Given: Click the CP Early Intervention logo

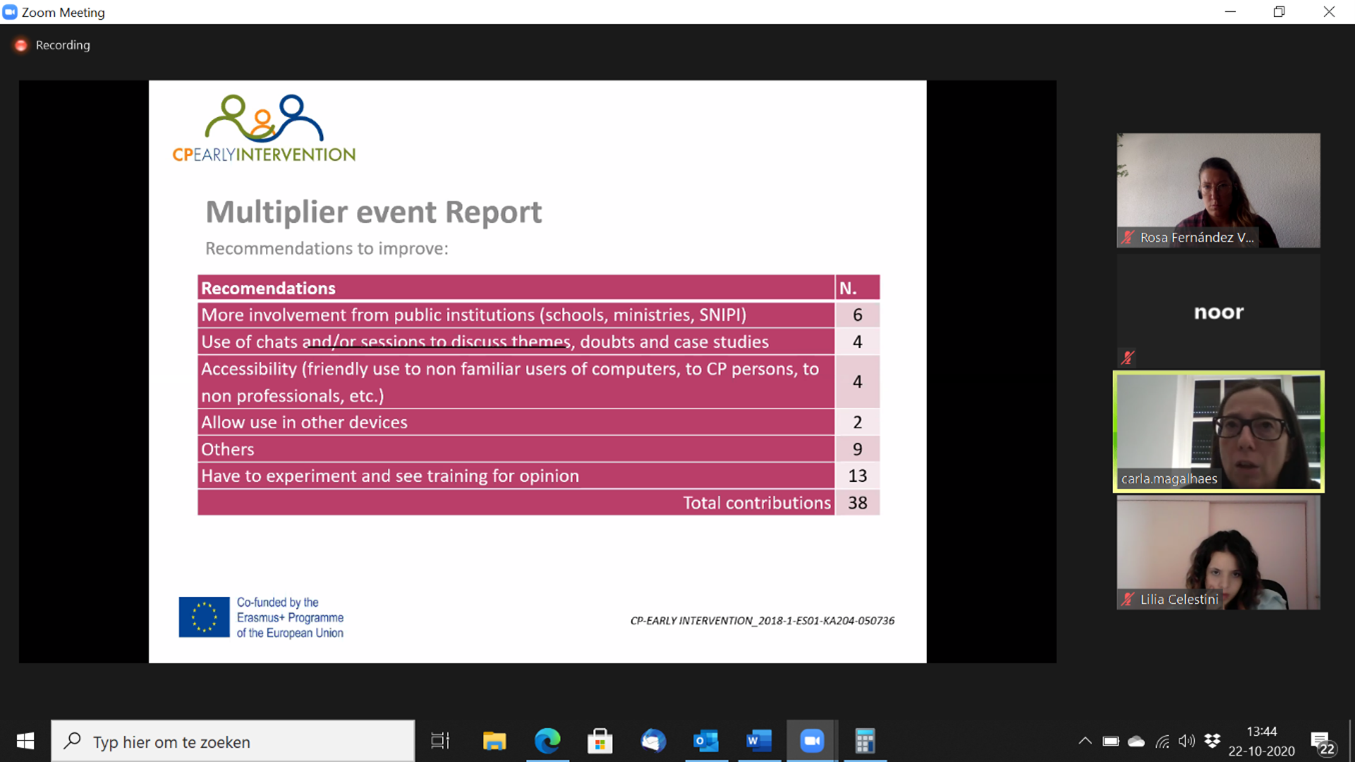Looking at the screenshot, I should click(264, 128).
